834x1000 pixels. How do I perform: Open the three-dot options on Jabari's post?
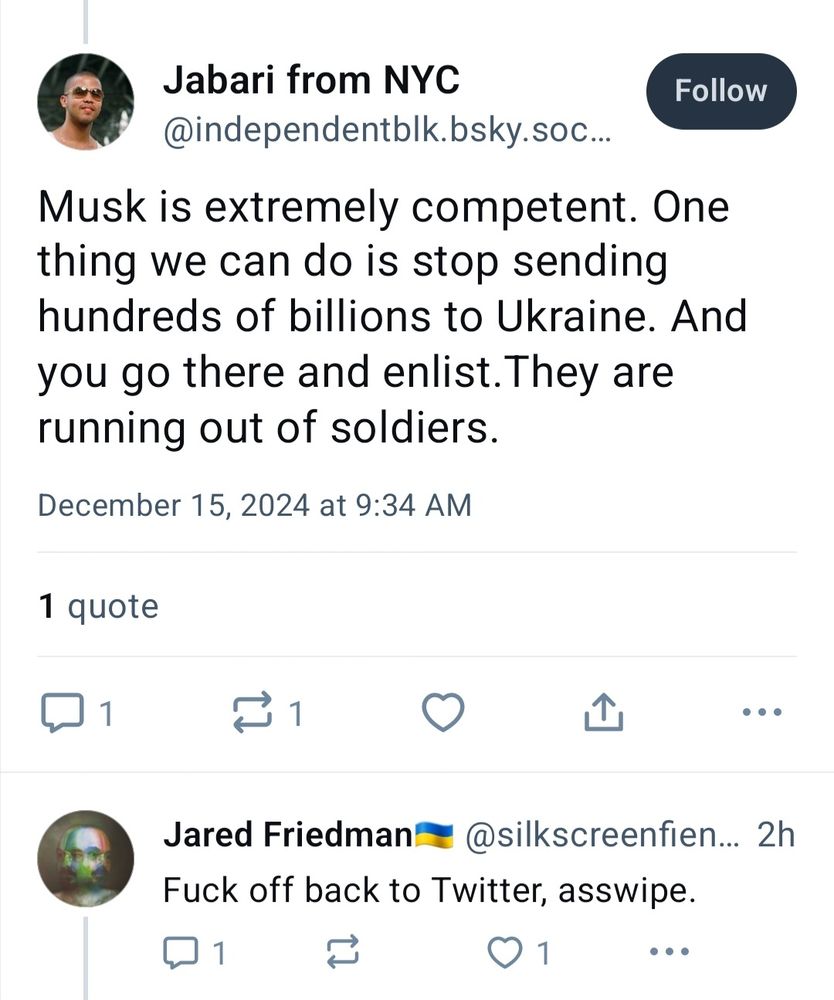click(x=762, y=711)
